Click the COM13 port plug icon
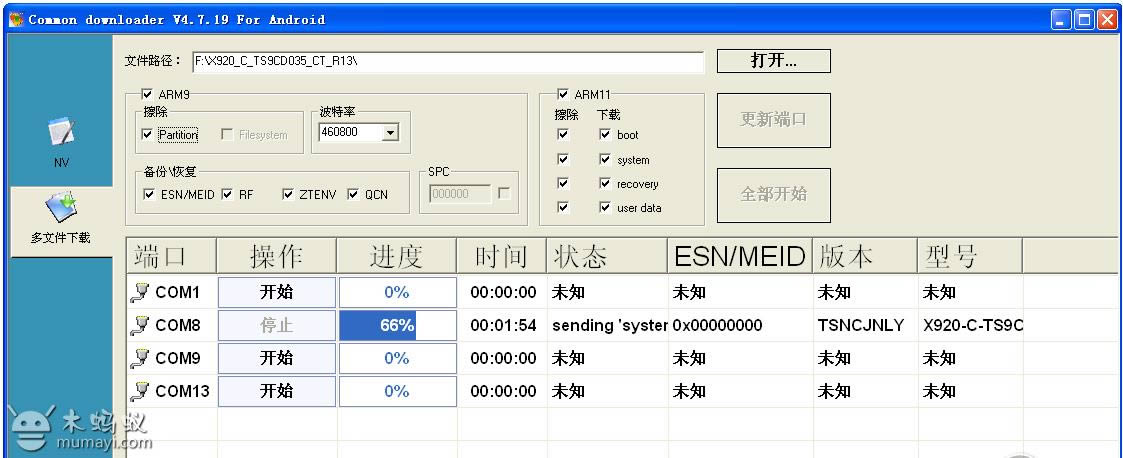The image size is (1123, 458). point(140,391)
